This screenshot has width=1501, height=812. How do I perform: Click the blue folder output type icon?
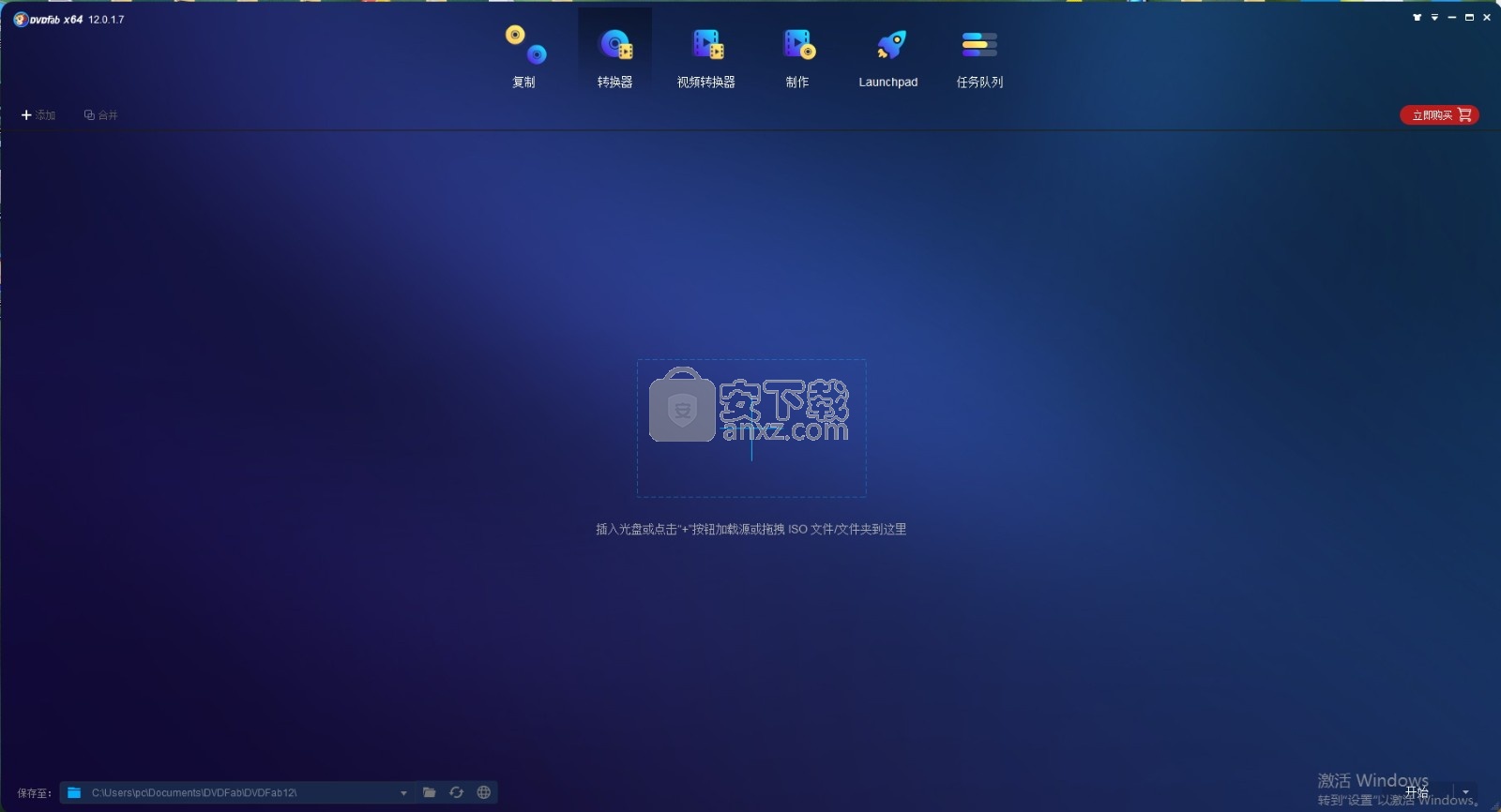pyautogui.click(x=74, y=793)
